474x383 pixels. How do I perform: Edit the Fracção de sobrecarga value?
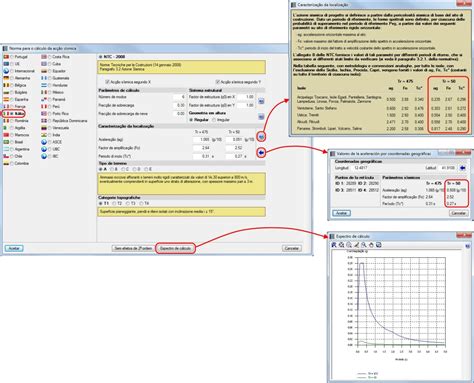click(179, 105)
